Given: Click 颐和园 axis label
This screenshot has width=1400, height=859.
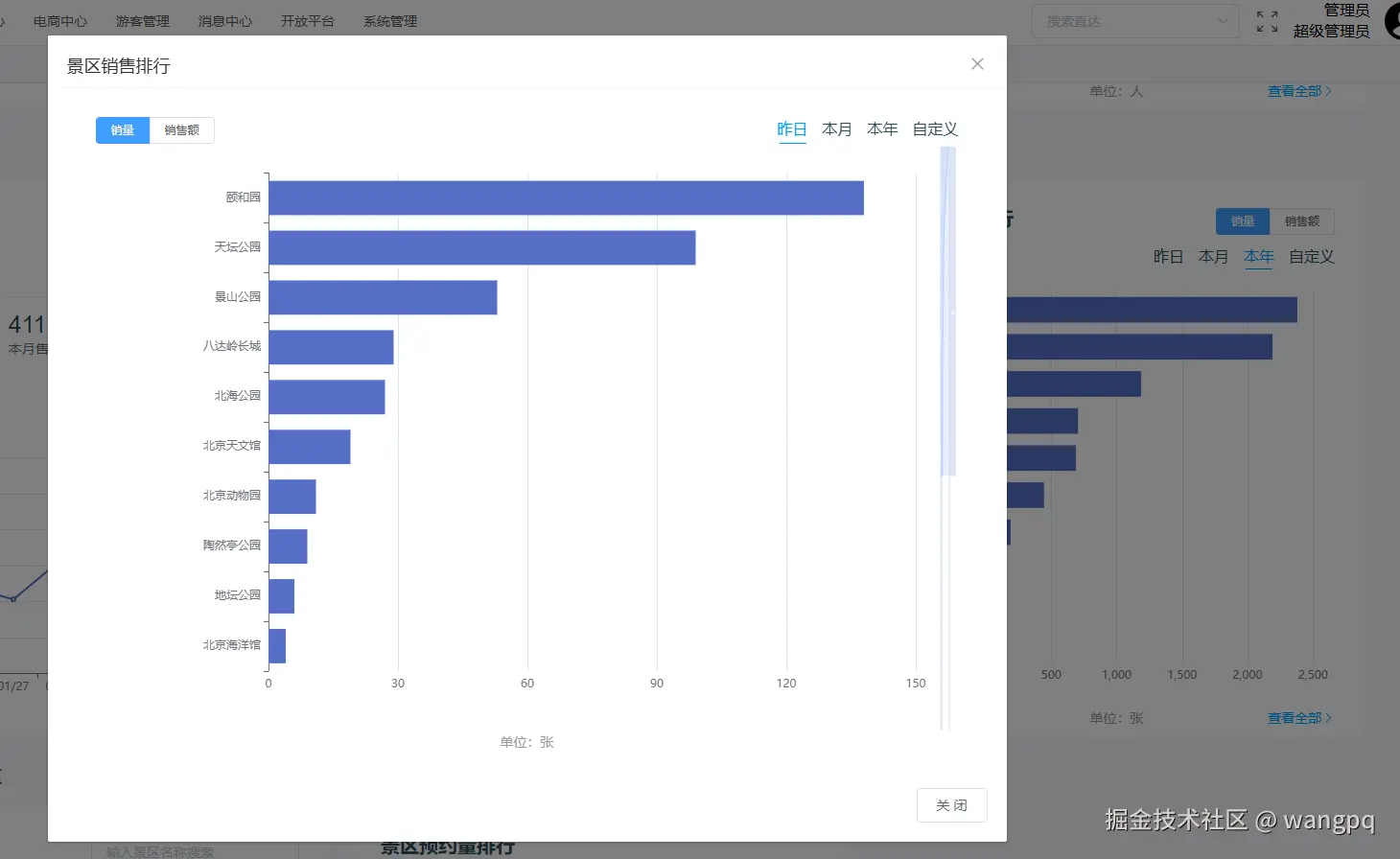Looking at the screenshot, I should (x=244, y=197).
